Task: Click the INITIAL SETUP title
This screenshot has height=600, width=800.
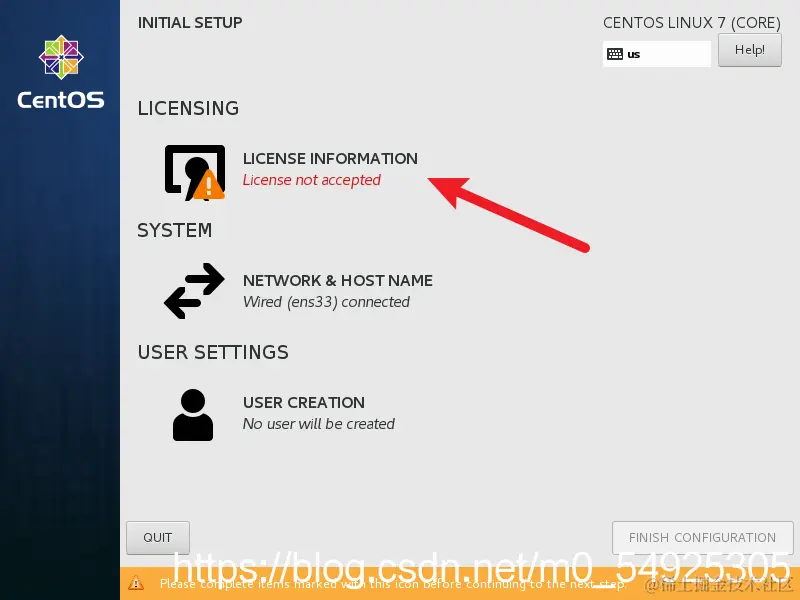Action: click(x=190, y=22)
